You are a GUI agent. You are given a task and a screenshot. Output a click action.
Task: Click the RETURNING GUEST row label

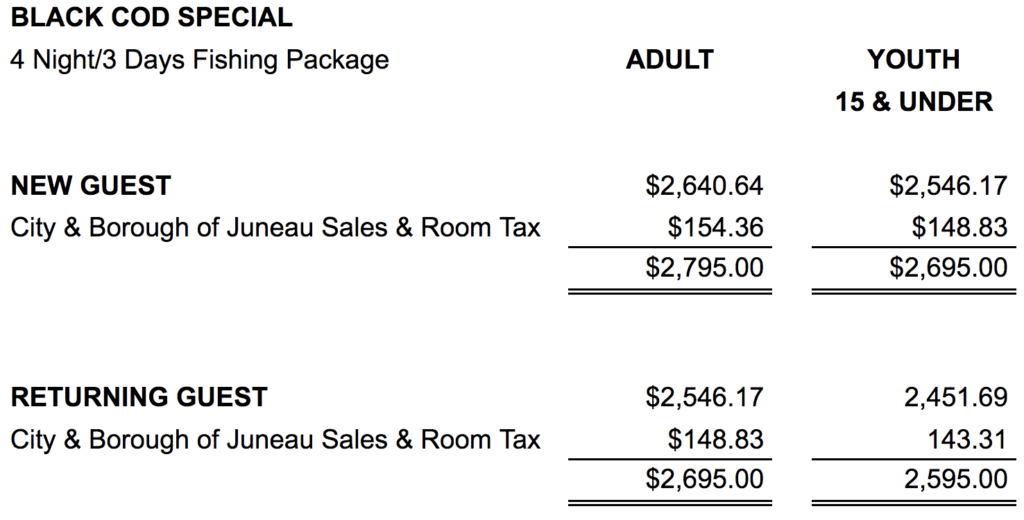point(139,398)
